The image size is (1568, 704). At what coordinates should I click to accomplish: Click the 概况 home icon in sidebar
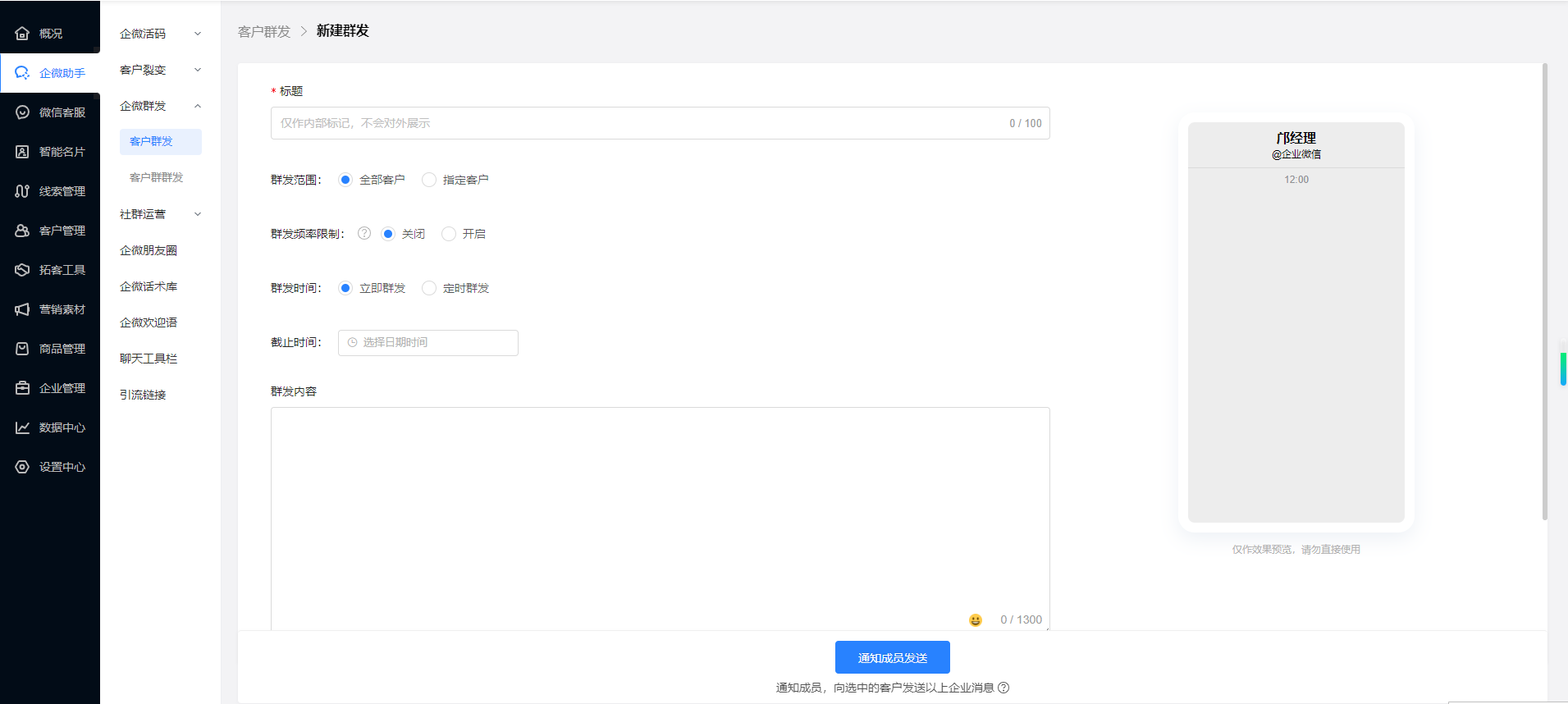pyautogui.click(x=22, y=34)
